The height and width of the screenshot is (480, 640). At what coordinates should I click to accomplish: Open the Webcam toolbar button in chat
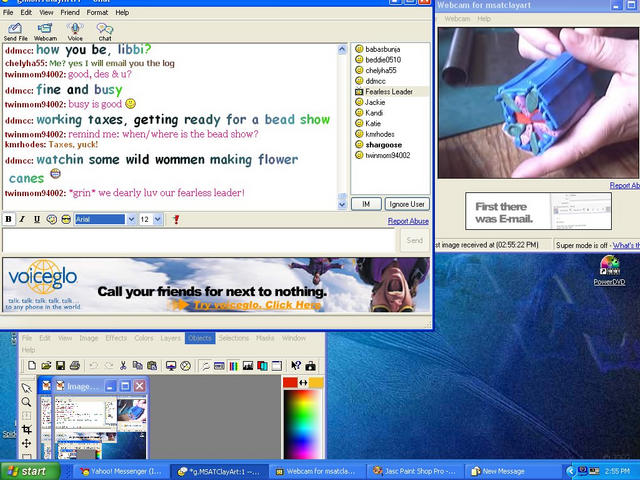[45, 32]
